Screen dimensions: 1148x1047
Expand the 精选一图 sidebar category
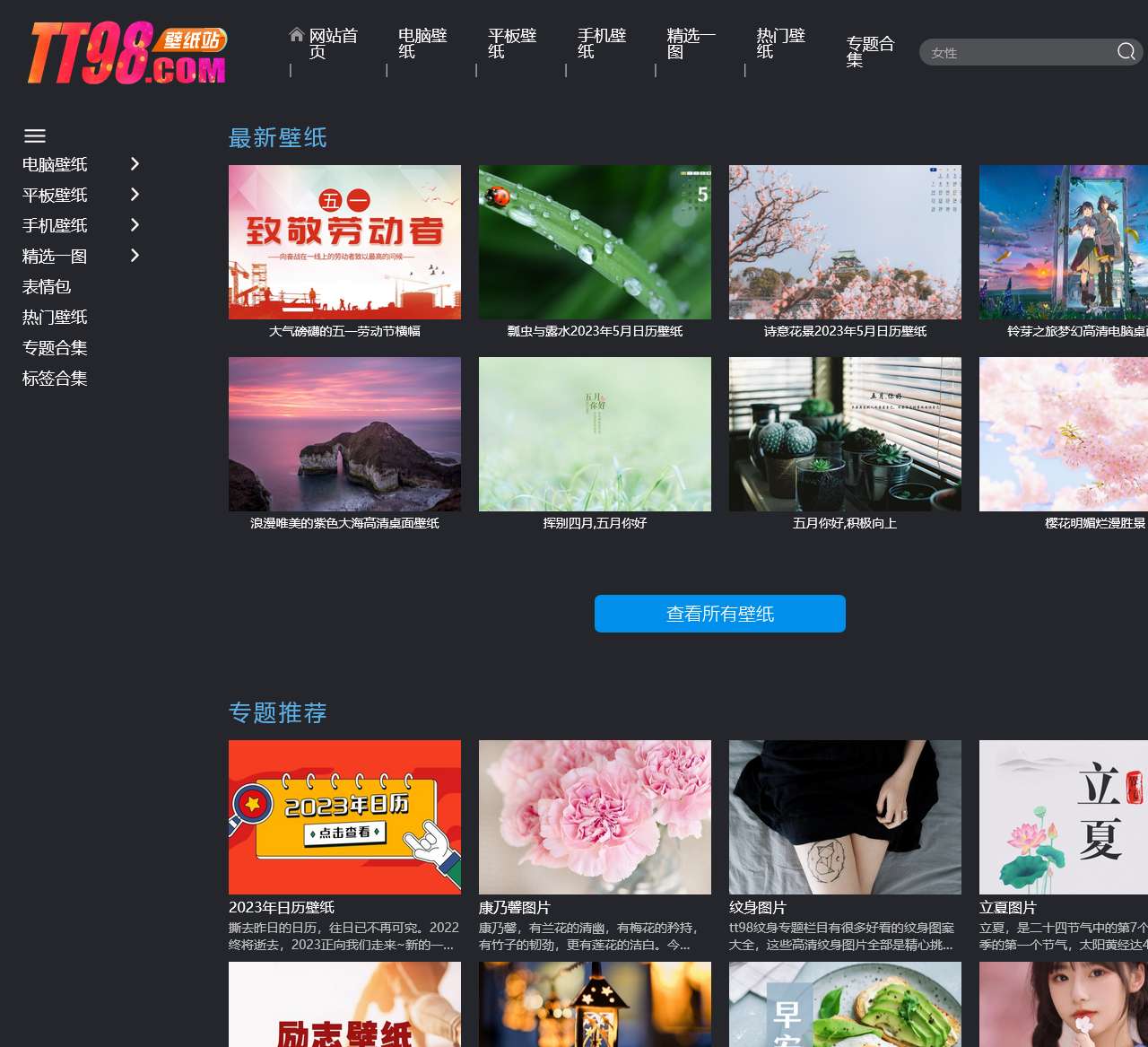tap(135, 256)
